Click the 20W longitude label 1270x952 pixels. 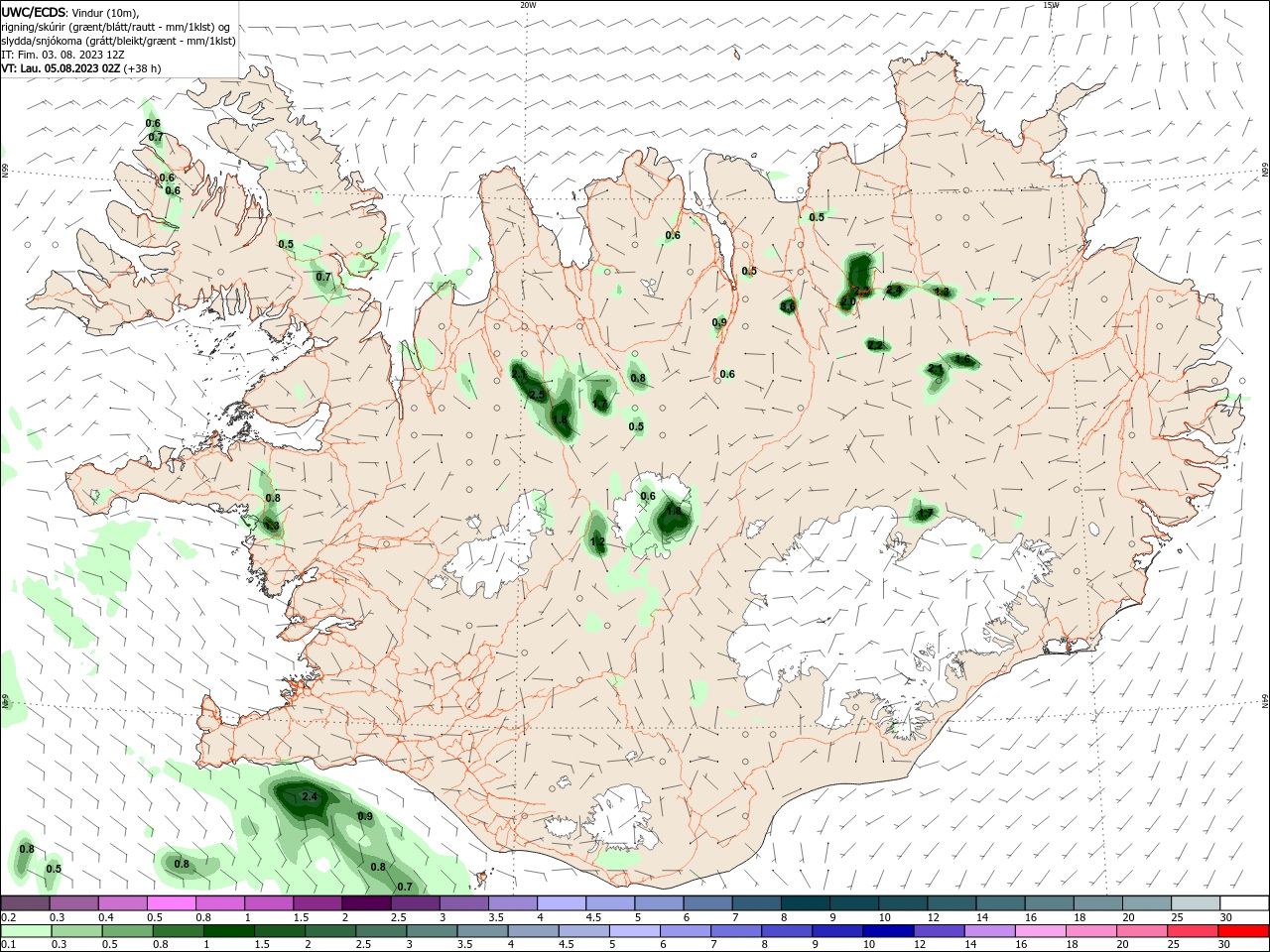(528, 5)
